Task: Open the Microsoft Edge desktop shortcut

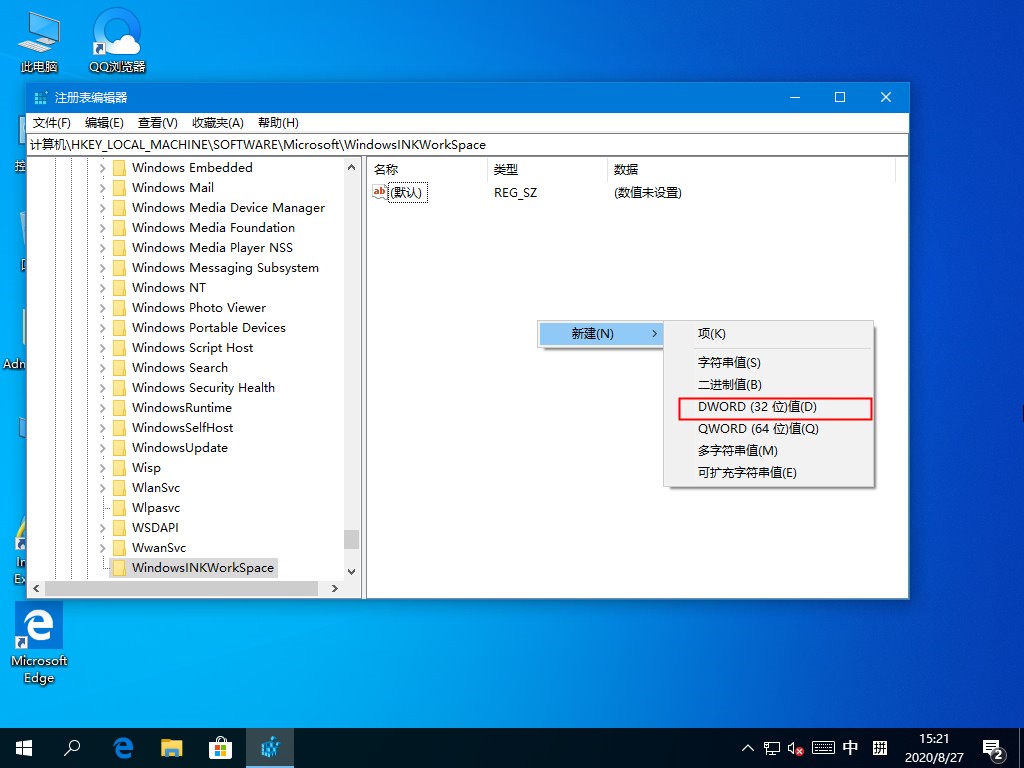Action: tap(38, 625)
